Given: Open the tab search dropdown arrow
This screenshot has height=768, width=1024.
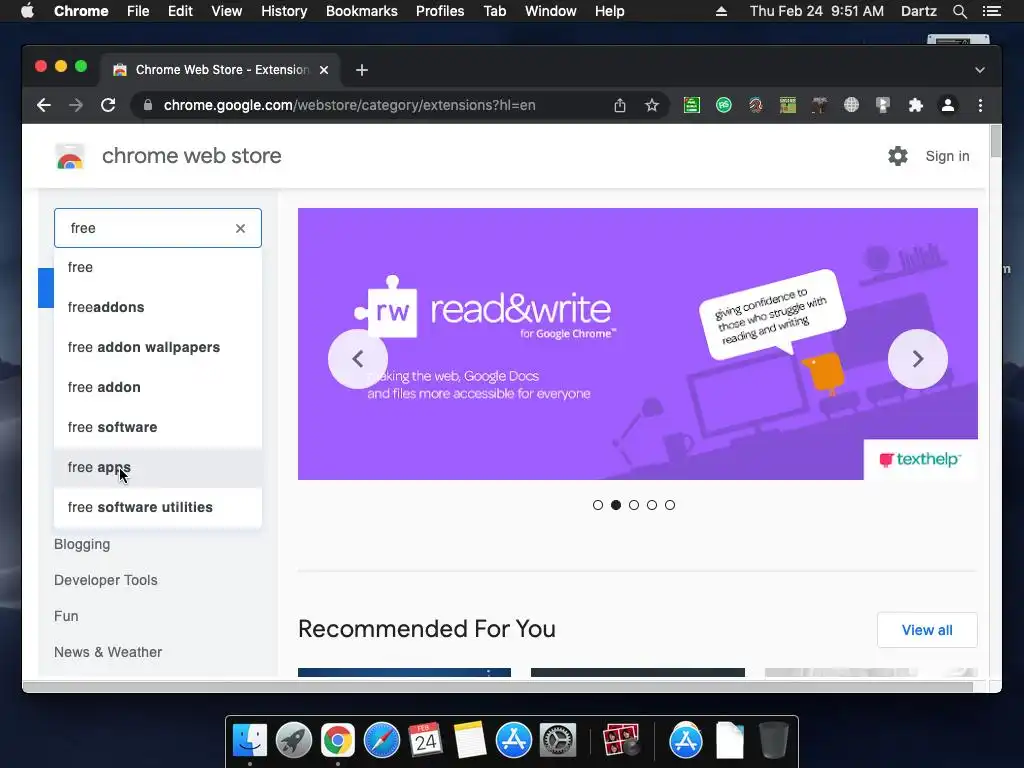Looking at the screenshot, I should point(980,70).
